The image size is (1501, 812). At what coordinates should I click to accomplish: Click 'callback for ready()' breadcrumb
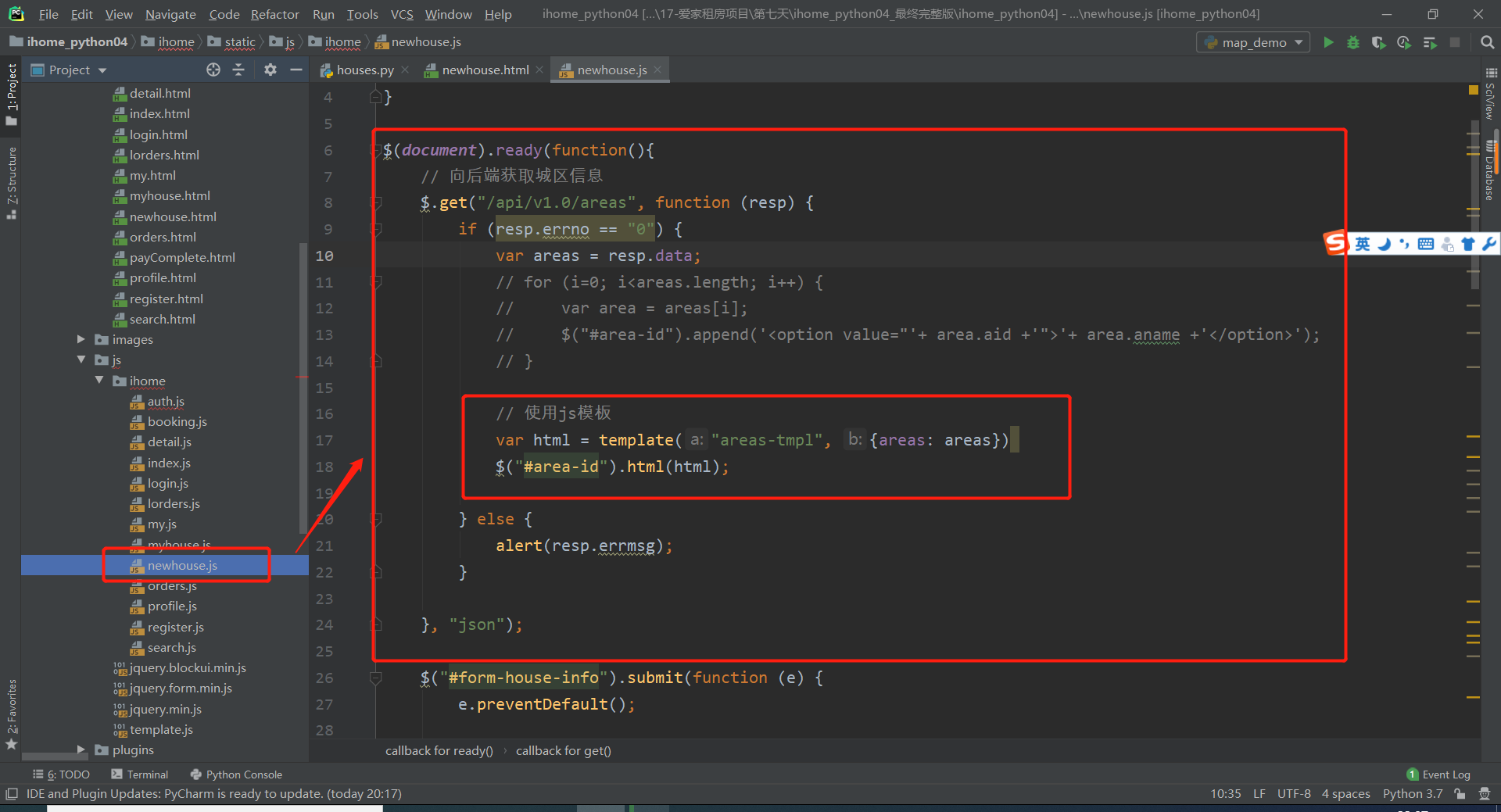[439, 751]
